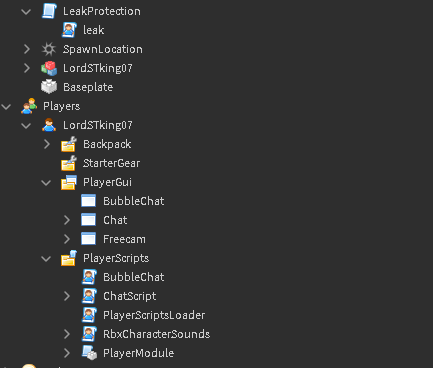
Task: Expand the SpawnLocation node
Action: click(x=27, y=49)
